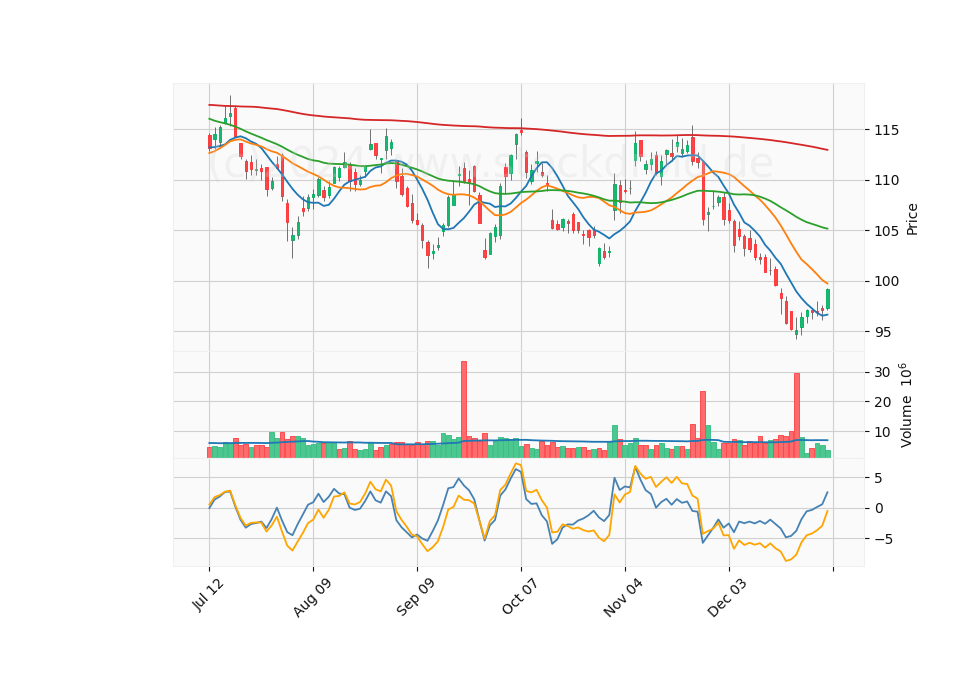Select the tall red December volume spike bar
This screenshot has width=960, height=690.
pos(797,415)
